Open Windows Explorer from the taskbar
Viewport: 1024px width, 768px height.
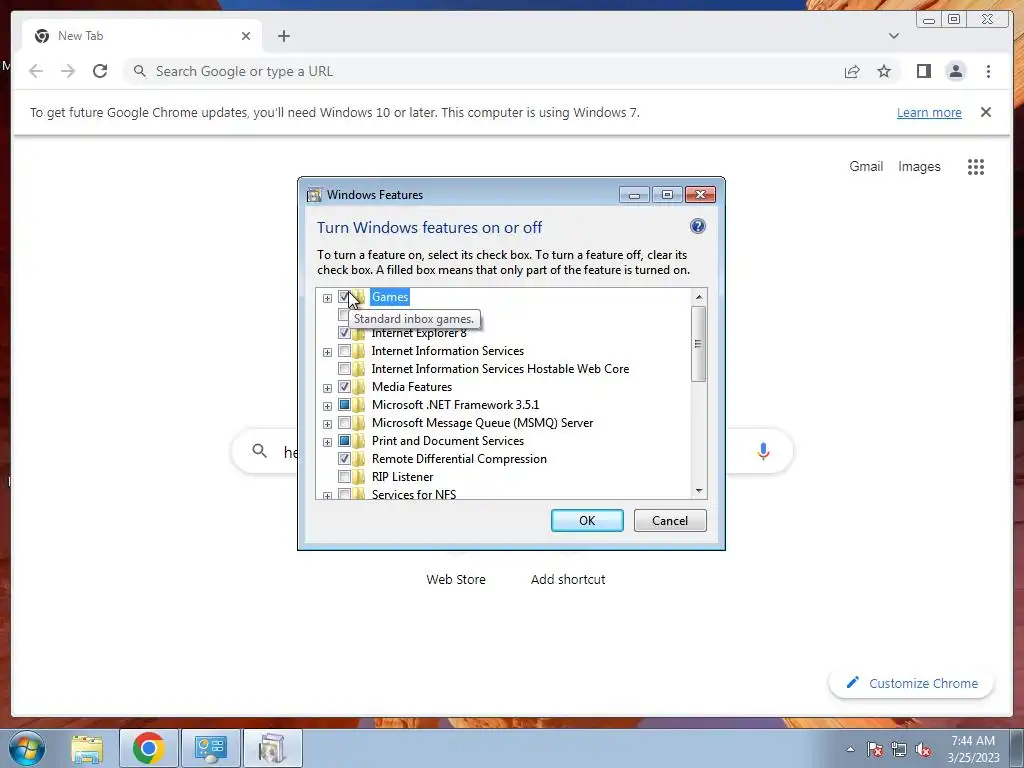[87, 749]
